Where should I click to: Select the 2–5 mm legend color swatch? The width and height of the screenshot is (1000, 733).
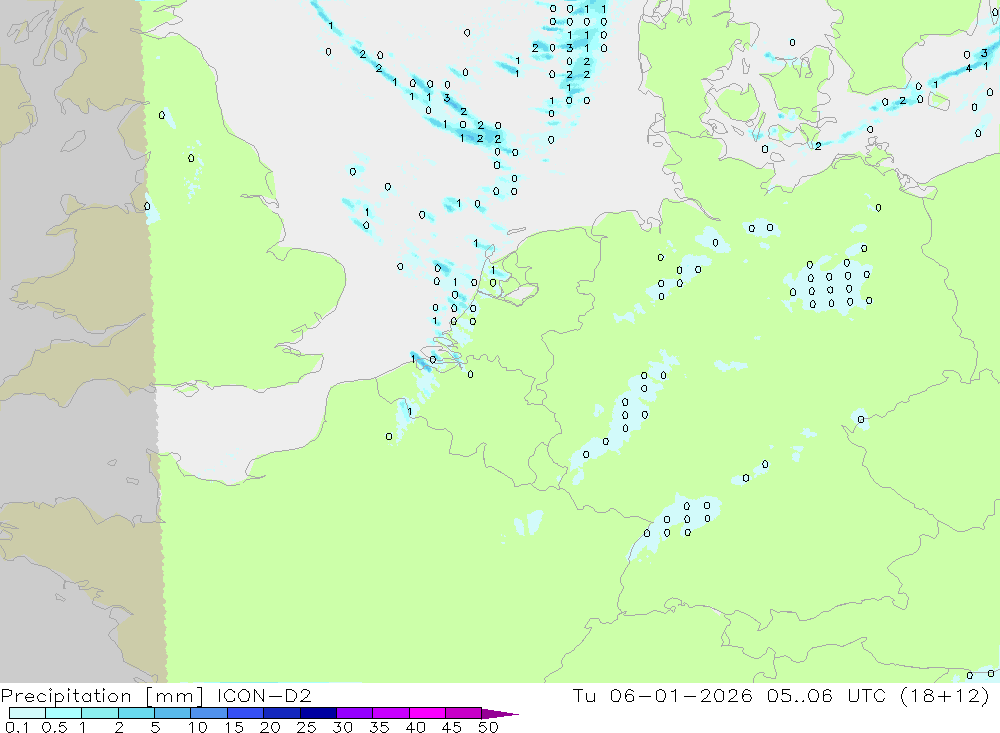coord(136,713)
